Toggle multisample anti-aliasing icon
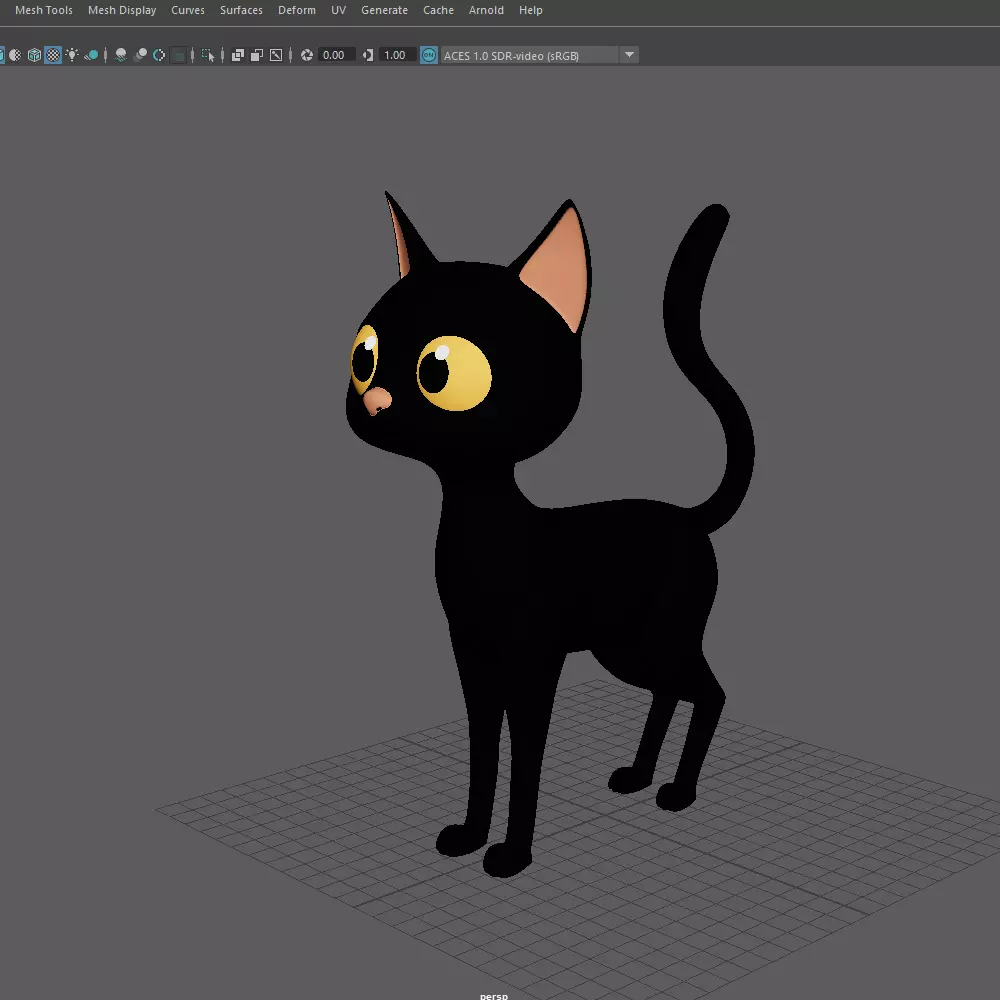Image resolution: width=1000 pixels, height=1000 pixels. coord(159,55)
